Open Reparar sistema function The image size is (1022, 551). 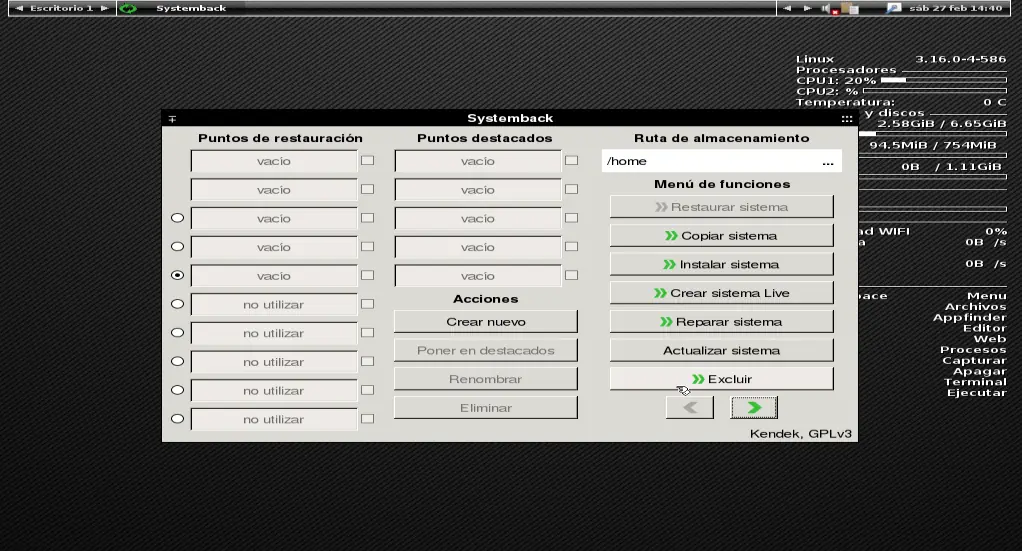coord(722,321)
